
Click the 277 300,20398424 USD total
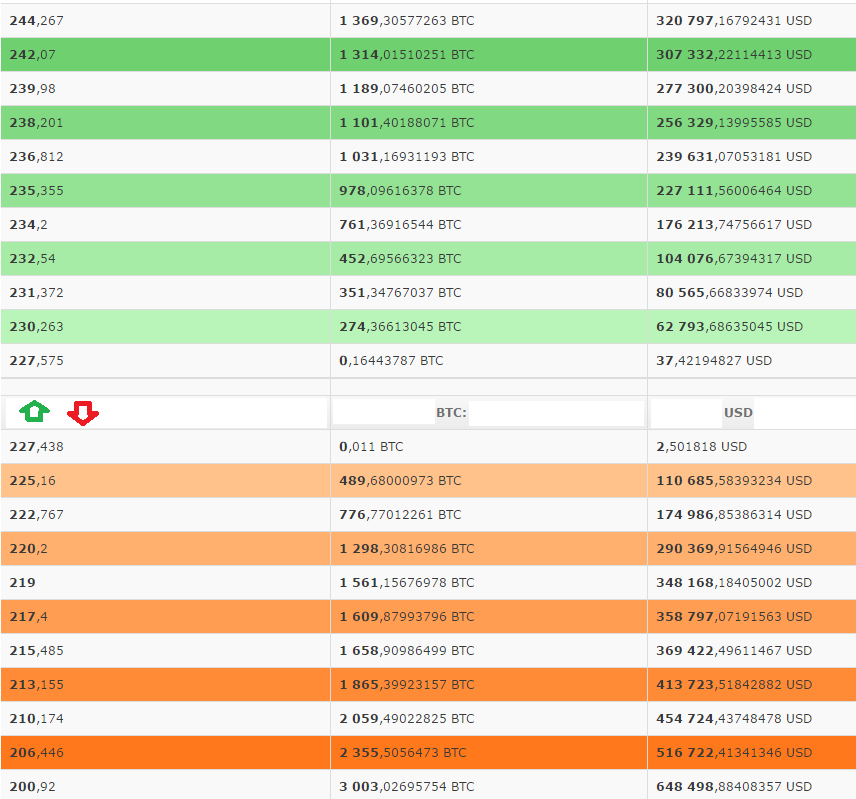(x=734, y=88)
